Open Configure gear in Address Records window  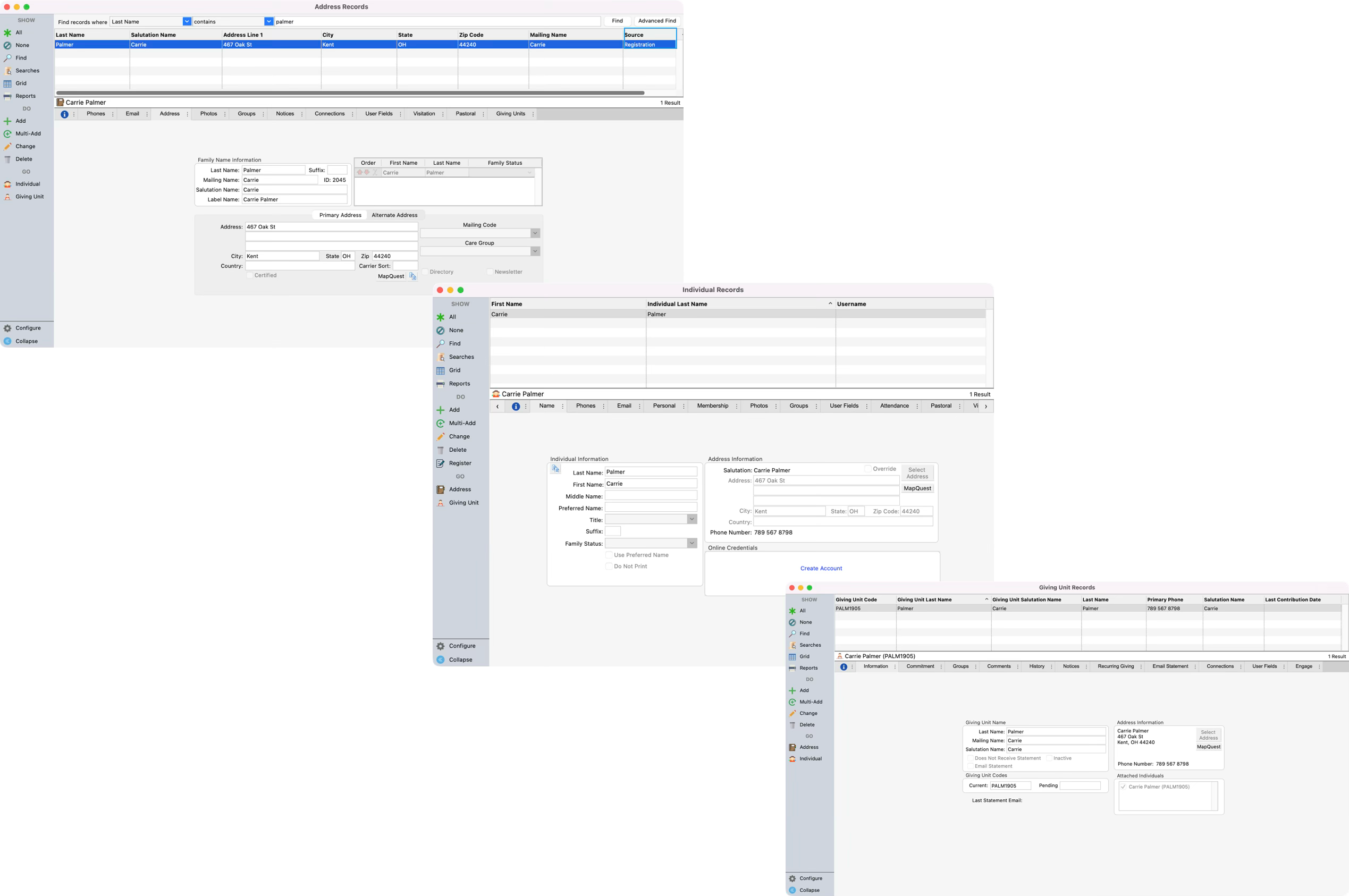[7, 328]
